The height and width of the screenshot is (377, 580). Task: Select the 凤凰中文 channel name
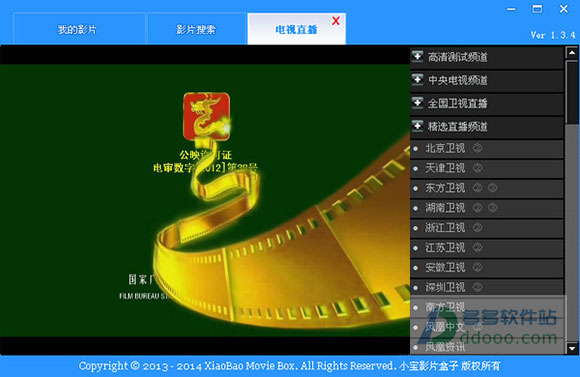445,327
